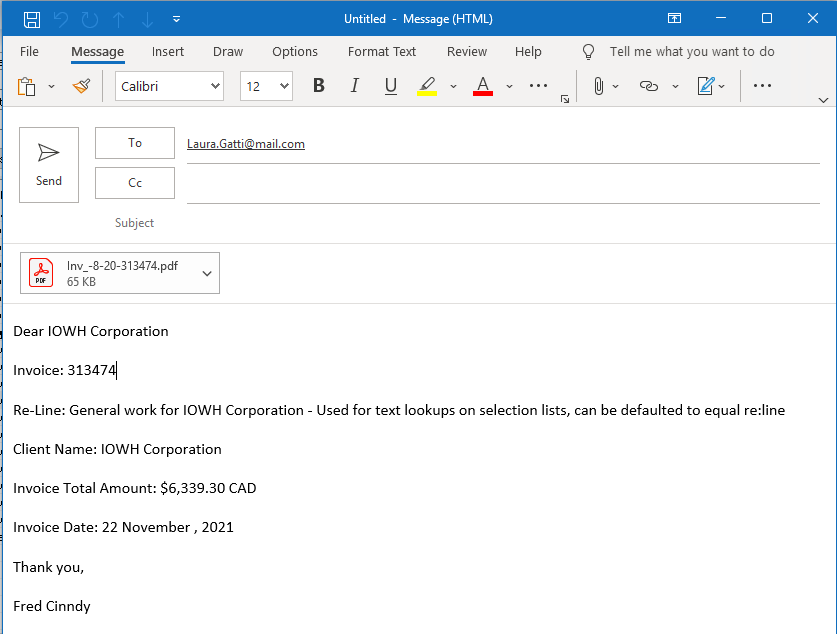Click the Previous Item up arrow

[119, 20]
